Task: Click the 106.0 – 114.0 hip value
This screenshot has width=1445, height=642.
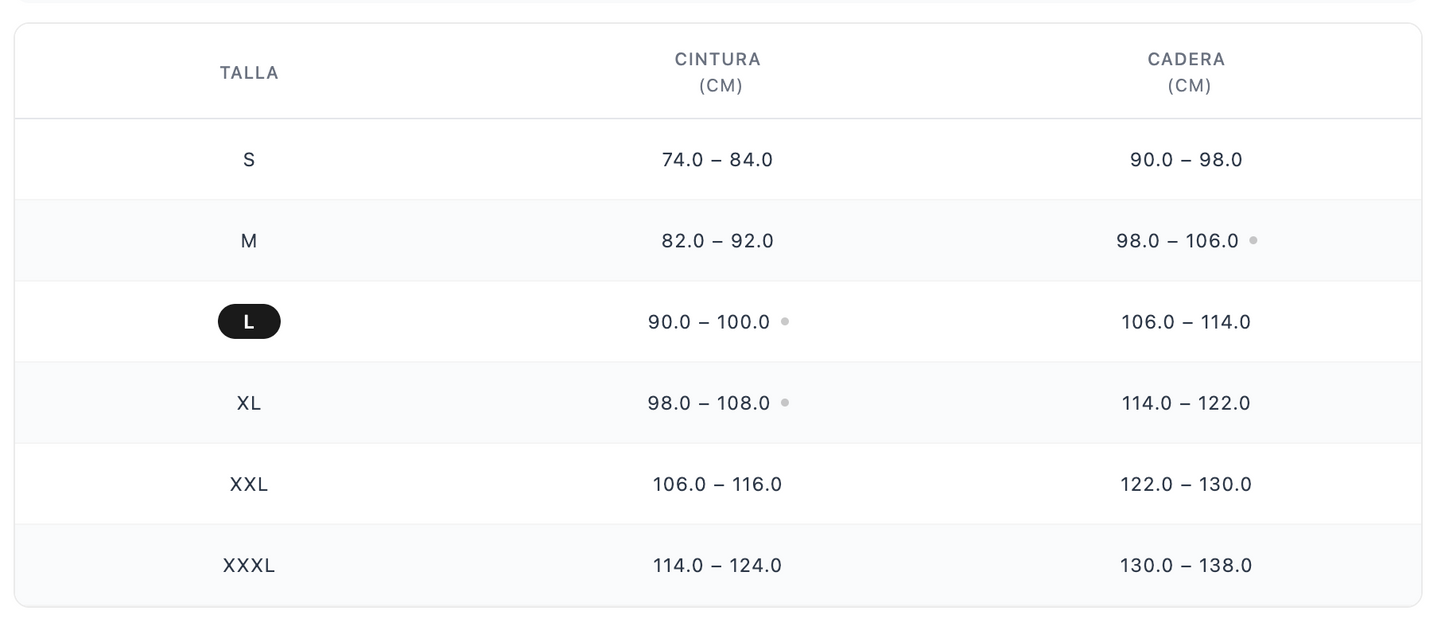Action: 1186,322
